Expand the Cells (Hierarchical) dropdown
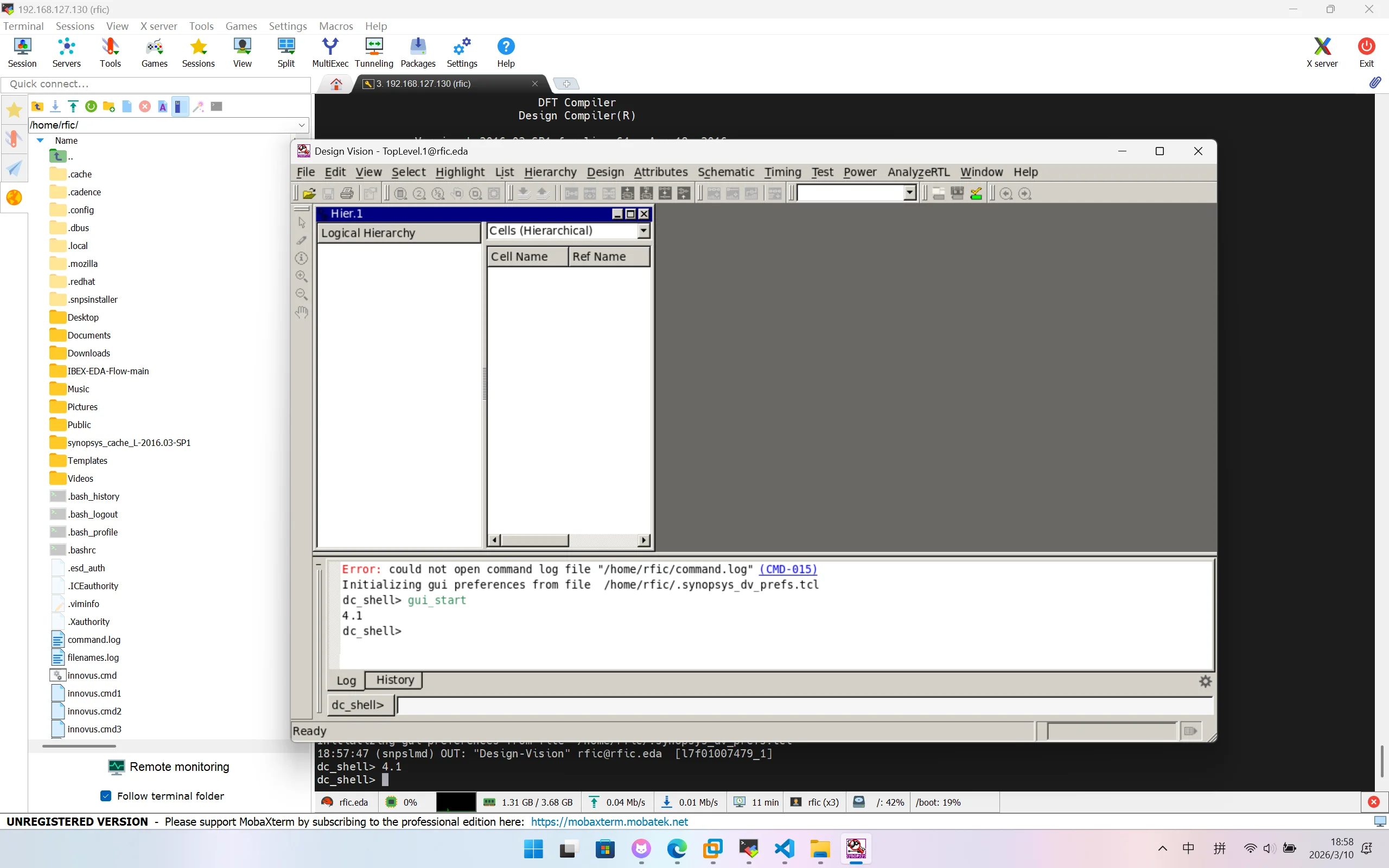This screenshot has width=1389, height=868. coord(643,231)
